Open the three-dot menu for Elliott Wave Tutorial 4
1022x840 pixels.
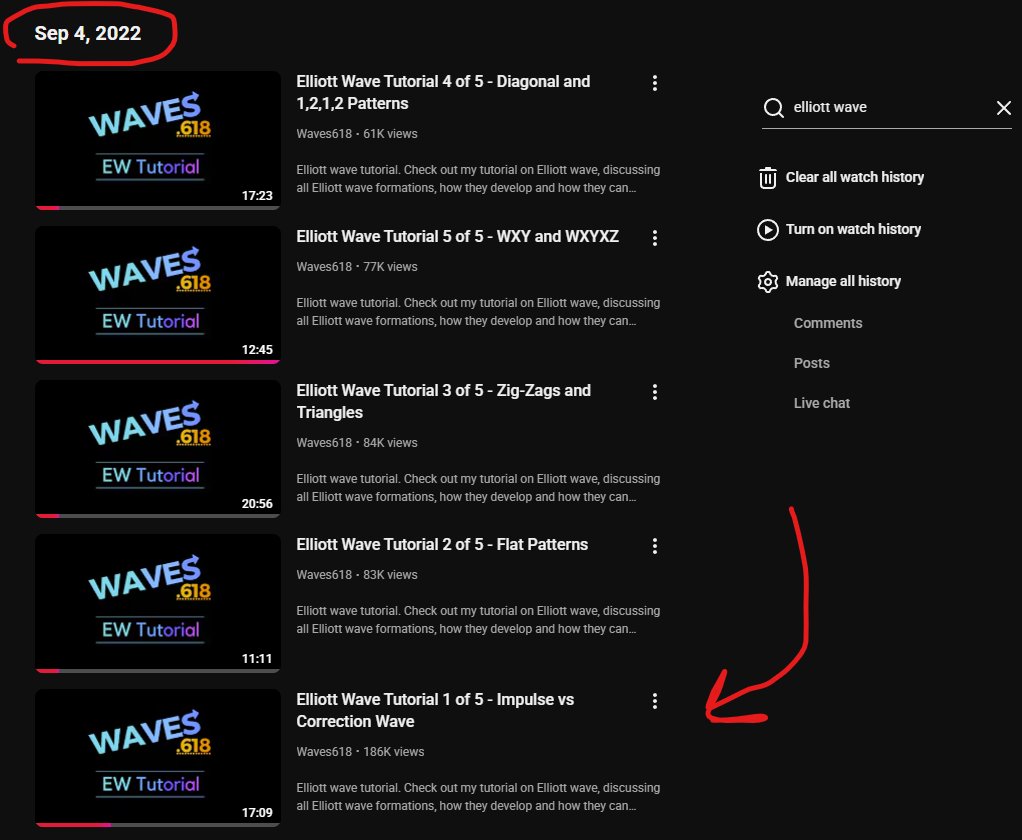click(655, 83)
